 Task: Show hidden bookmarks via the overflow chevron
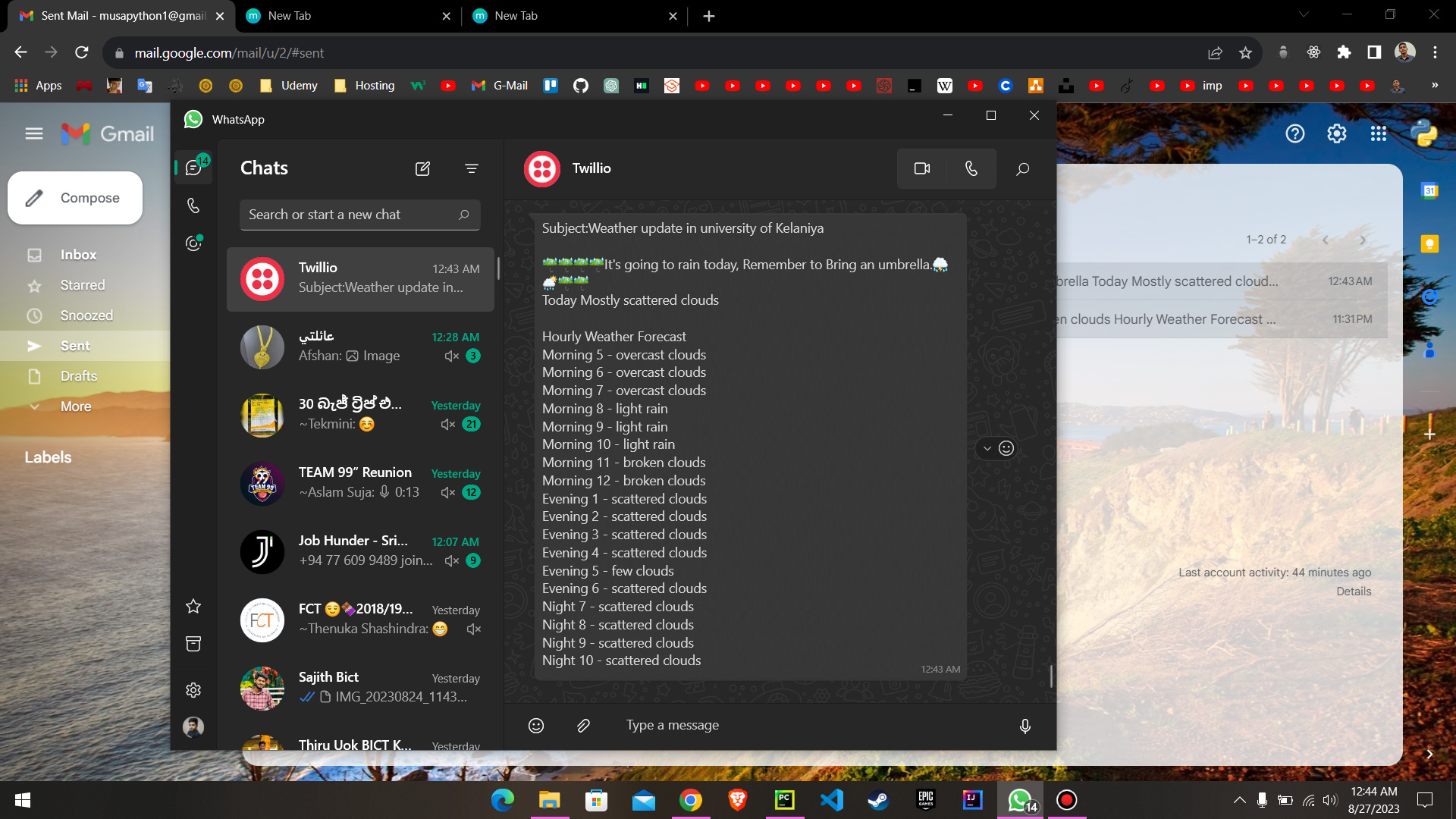click(x=1436, y=86)
